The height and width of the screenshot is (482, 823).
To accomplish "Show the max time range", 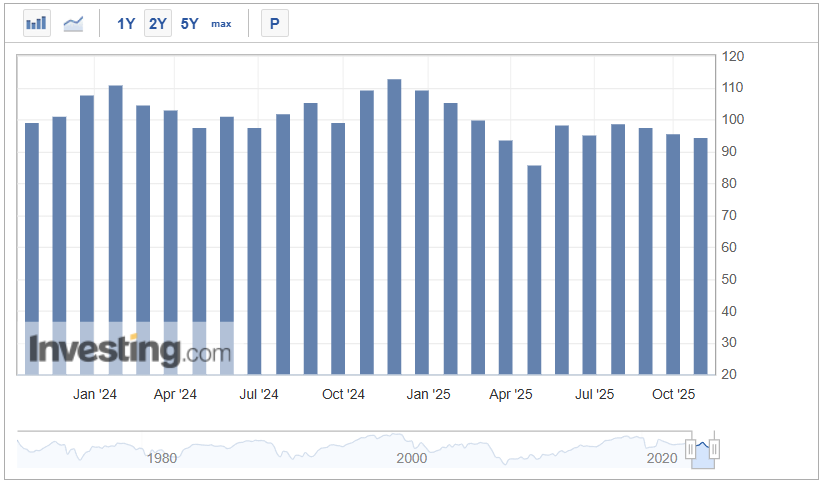I will tap(221, 23).
